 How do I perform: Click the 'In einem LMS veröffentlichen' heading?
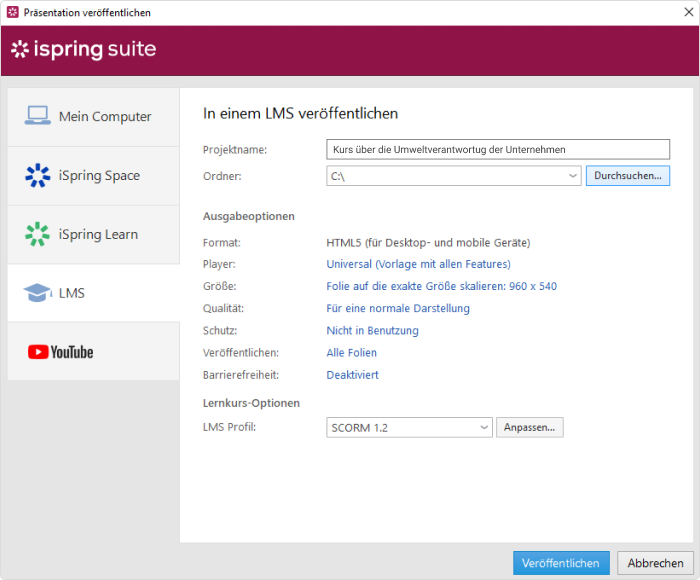[300, 113]
